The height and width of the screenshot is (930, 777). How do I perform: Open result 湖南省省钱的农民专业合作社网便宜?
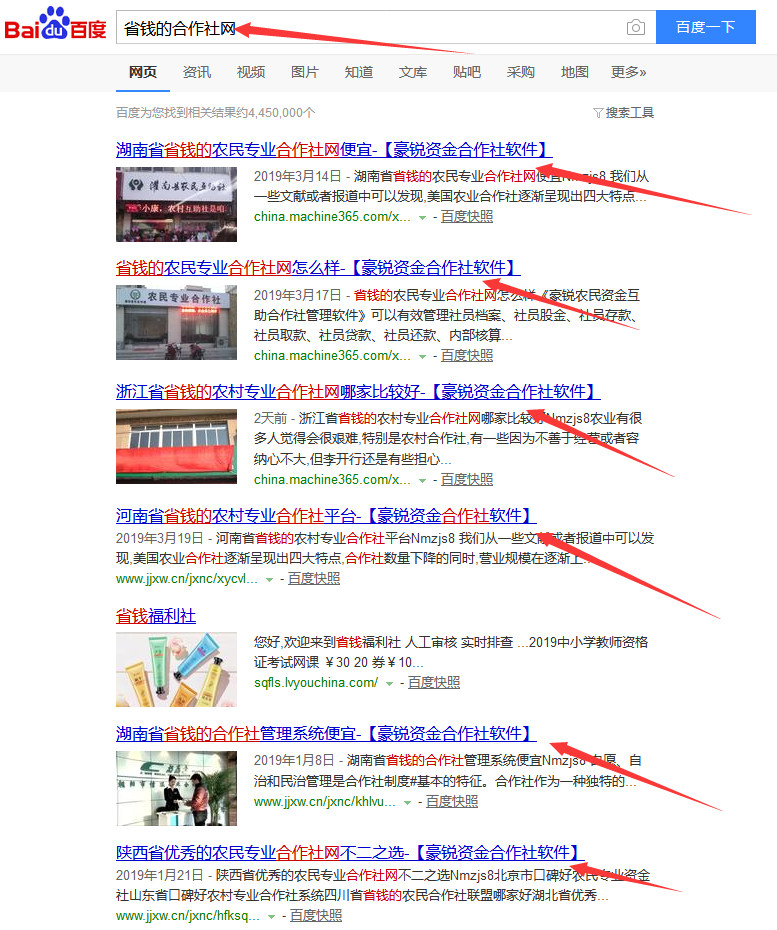click(334, 149)
